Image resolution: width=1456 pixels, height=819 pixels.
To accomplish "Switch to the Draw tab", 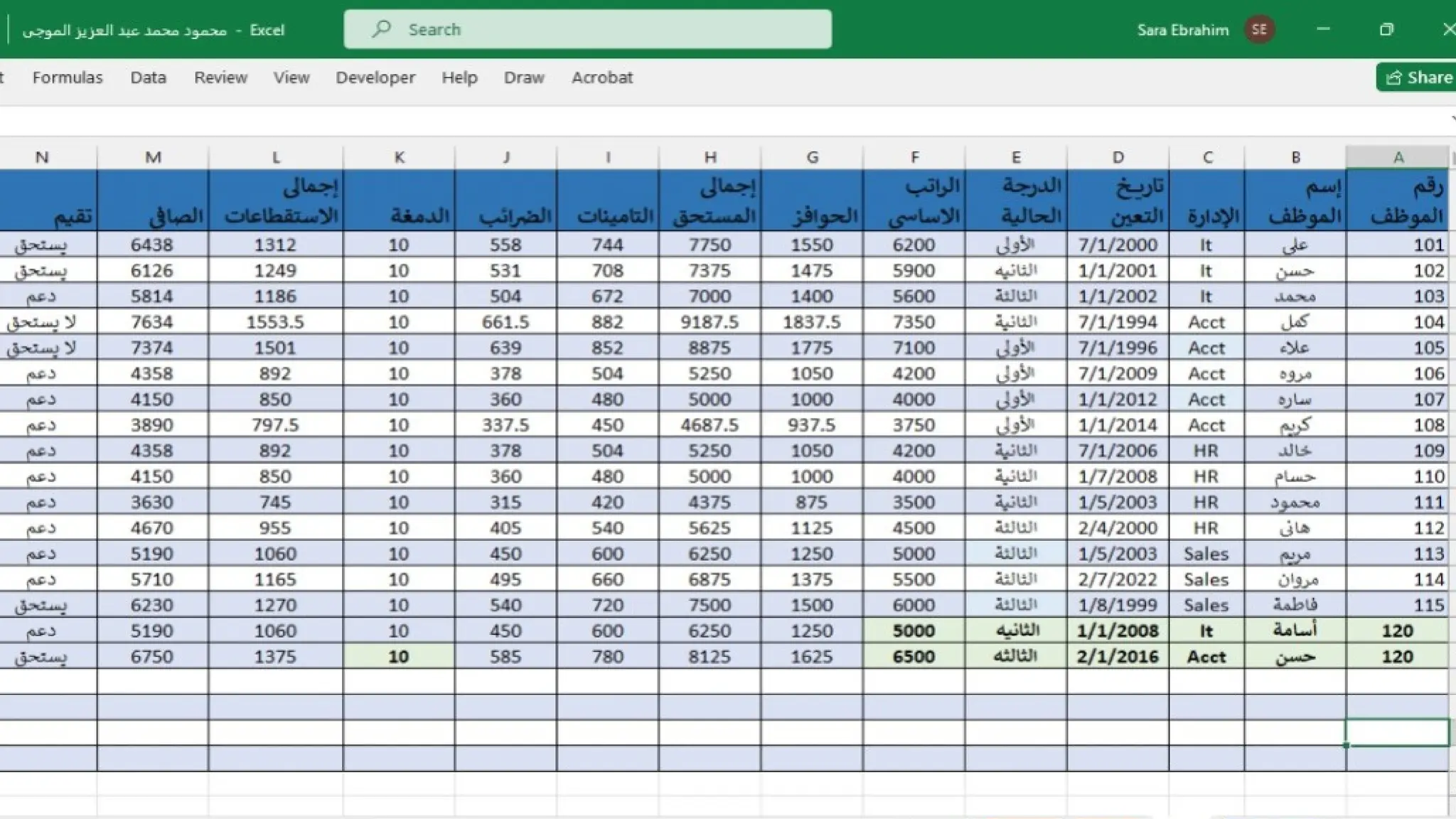I will pyautogui.click(x=524, y=77).
